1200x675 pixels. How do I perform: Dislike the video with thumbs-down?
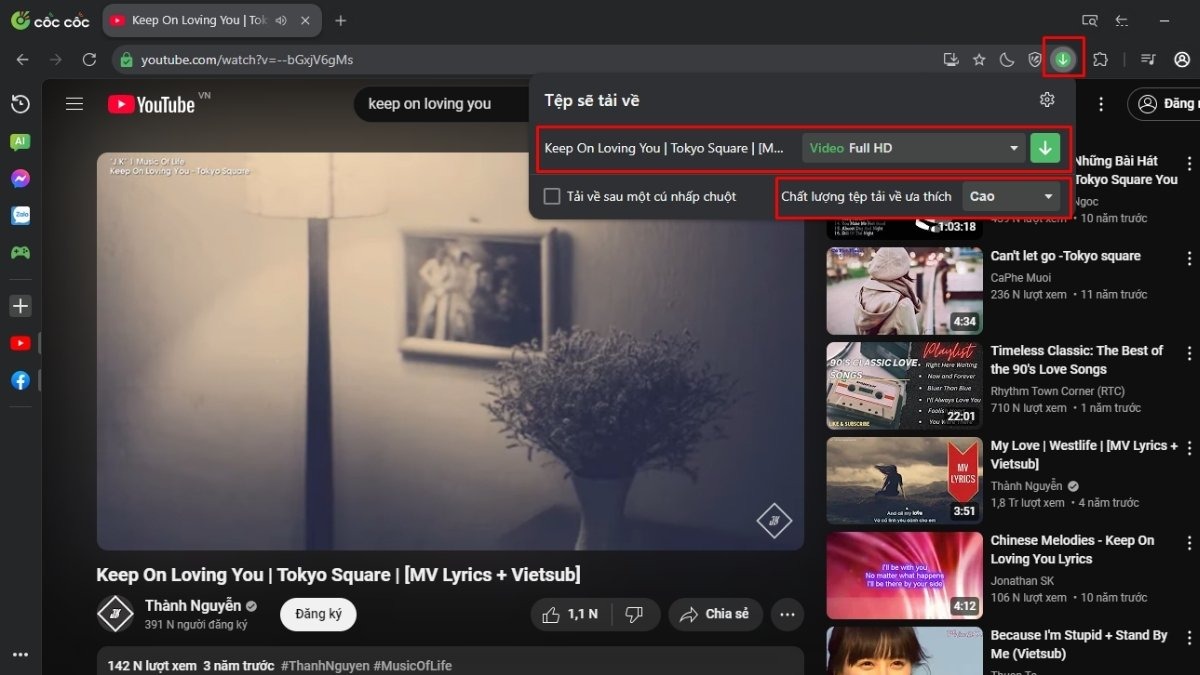point(634,614)
